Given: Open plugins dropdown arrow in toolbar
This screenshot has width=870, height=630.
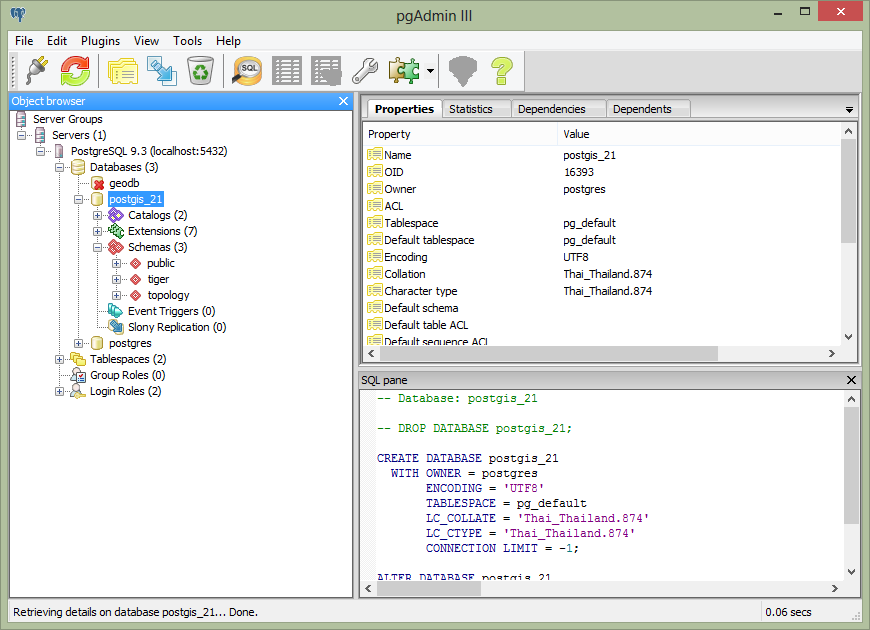Looking at the screenshot, I should (x=430, y=71).
